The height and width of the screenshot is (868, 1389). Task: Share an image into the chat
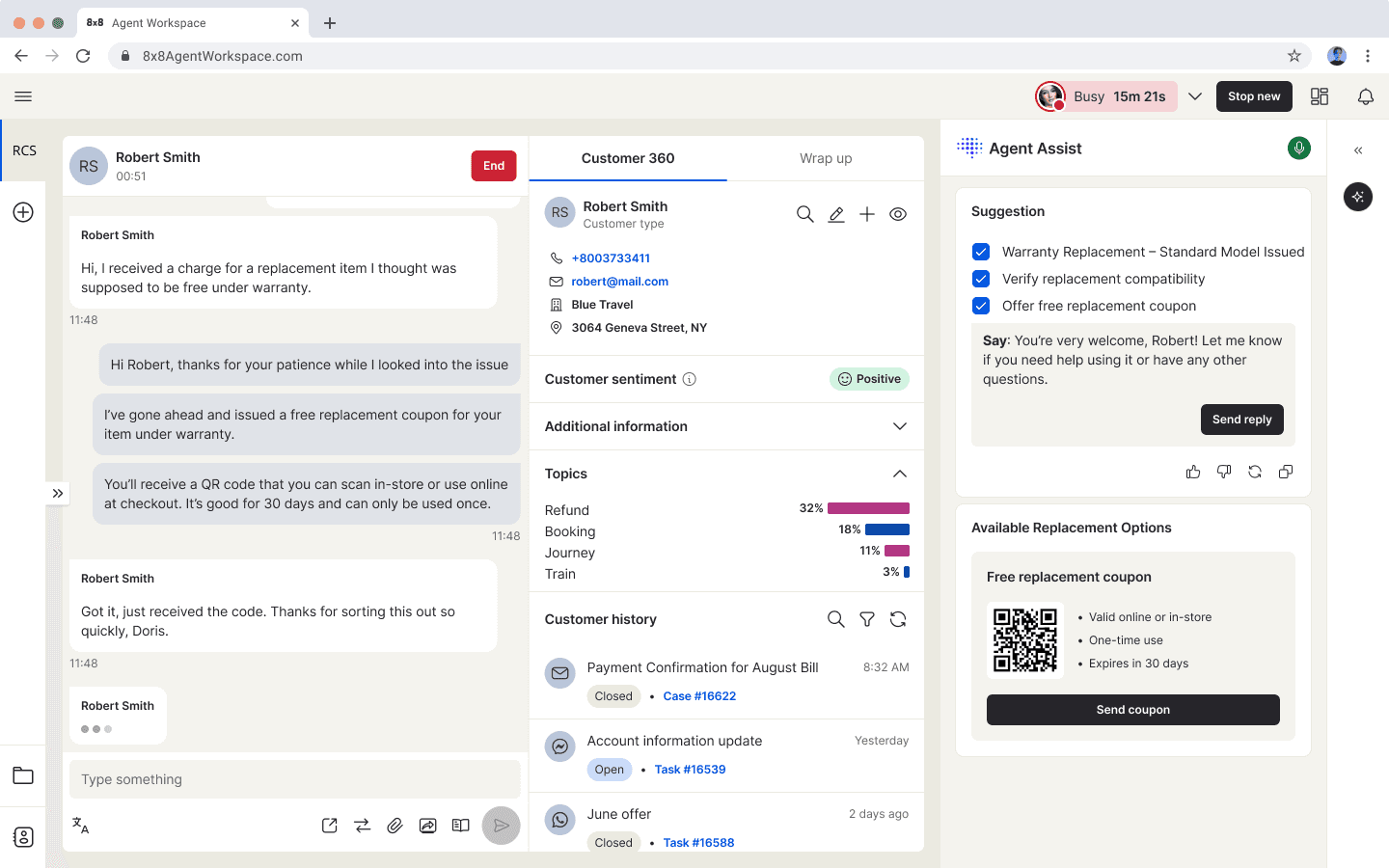(x=428, y=826)
